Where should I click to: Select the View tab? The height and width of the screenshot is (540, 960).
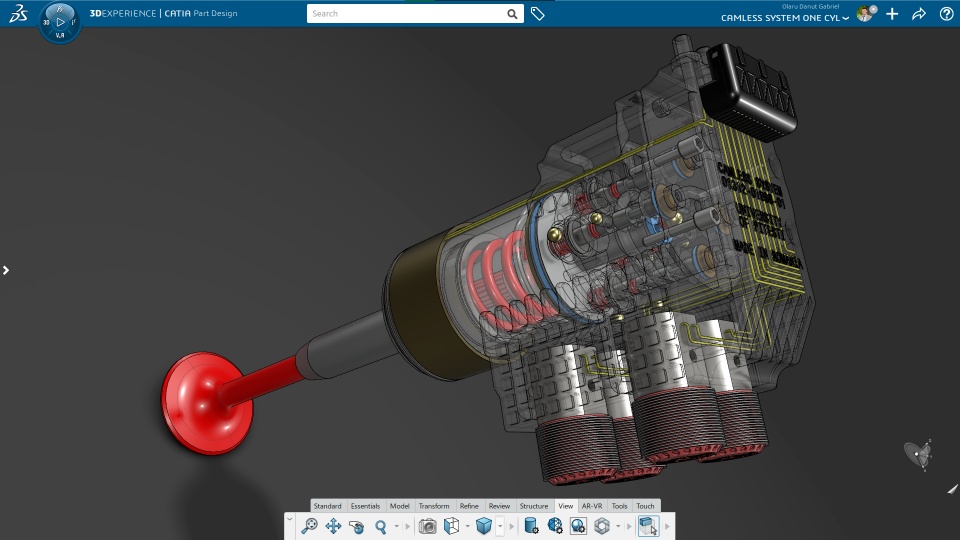(566, 506)
